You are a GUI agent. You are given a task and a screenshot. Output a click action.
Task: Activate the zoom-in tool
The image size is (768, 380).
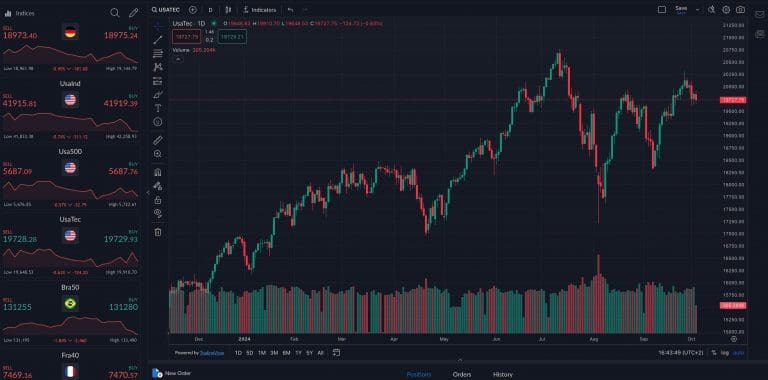(x=158, y=154)
